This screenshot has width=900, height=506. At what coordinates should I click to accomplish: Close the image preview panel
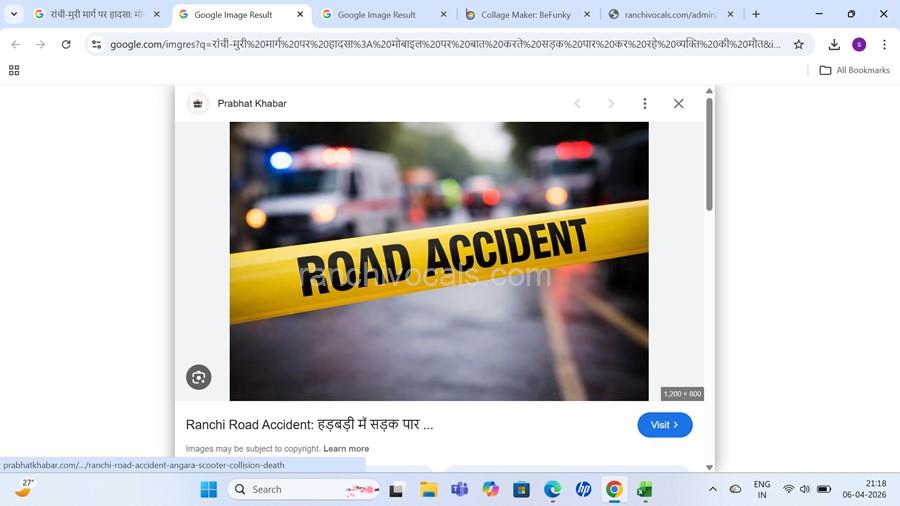[678, 104]
